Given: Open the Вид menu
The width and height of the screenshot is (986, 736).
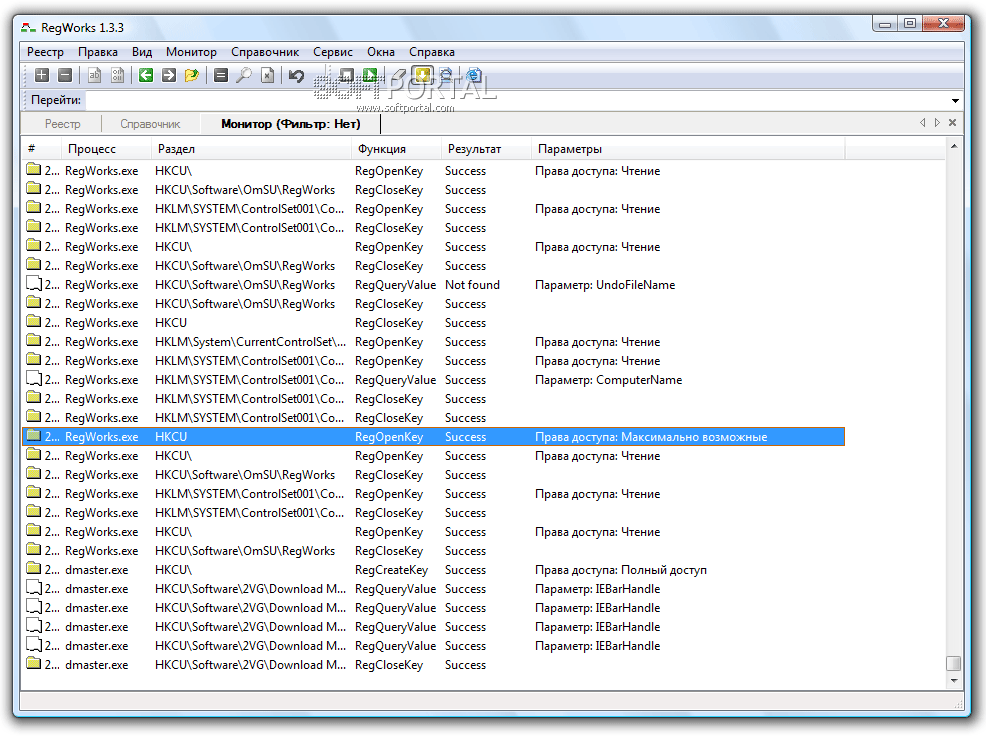Looking at the screenshot, I should (x=142, y=52).
